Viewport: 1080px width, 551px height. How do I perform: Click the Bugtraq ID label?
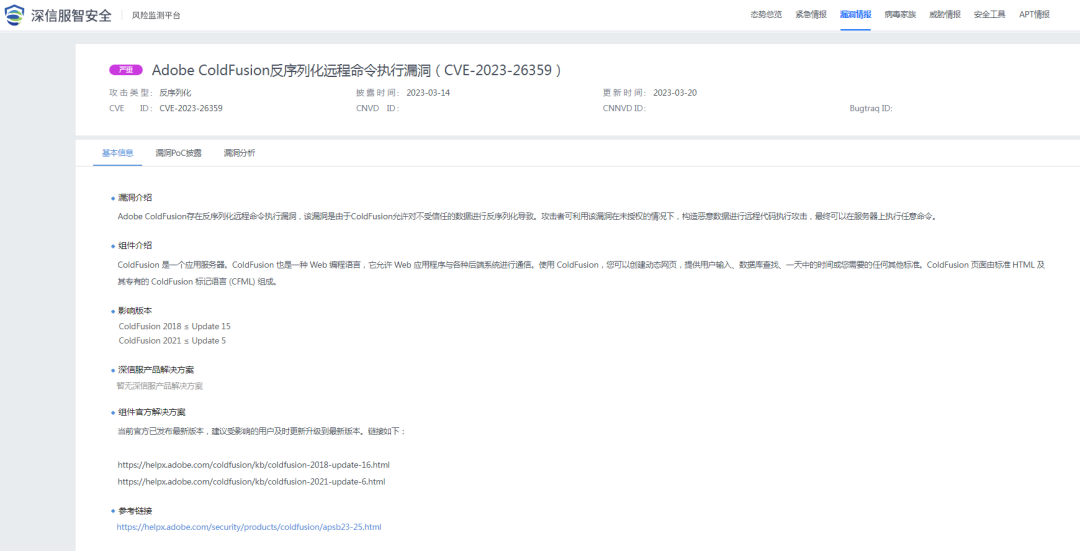coord(871,108)
